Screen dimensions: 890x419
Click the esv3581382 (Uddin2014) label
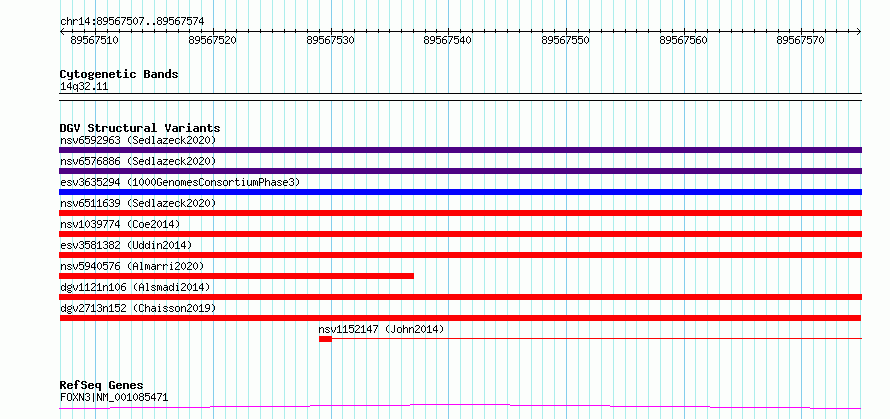[126, 245]
